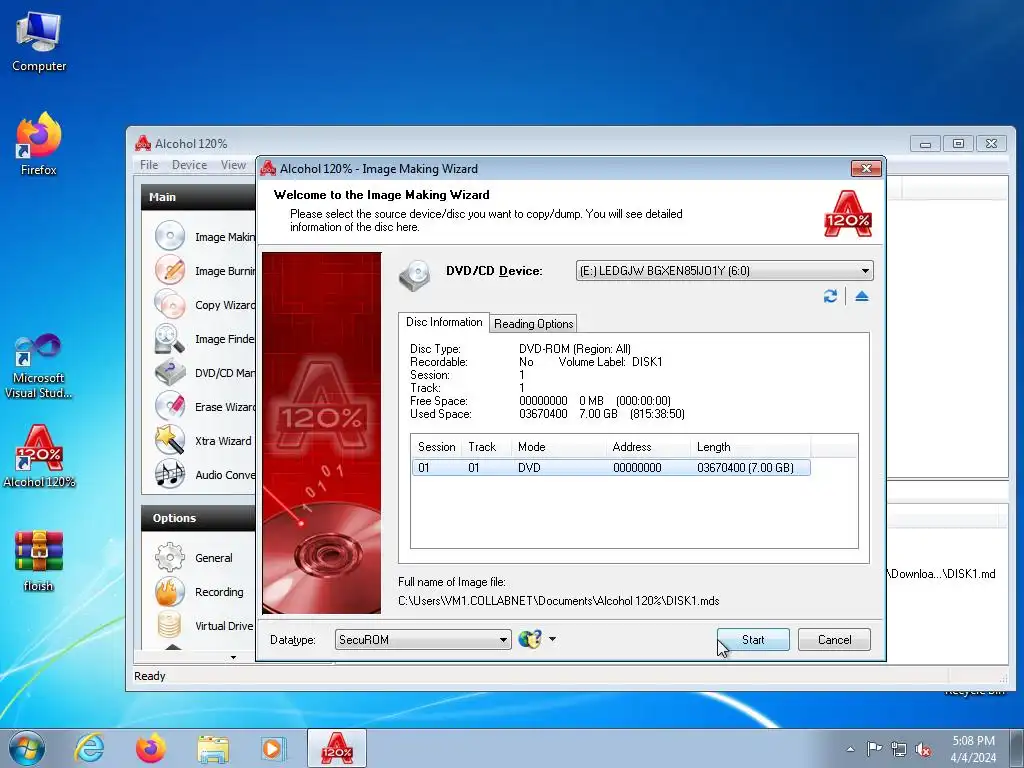Open Image Burning Wizard icon in sidebar
The height and width of the screenshot is (768, 1024).
tap(170, 270)
